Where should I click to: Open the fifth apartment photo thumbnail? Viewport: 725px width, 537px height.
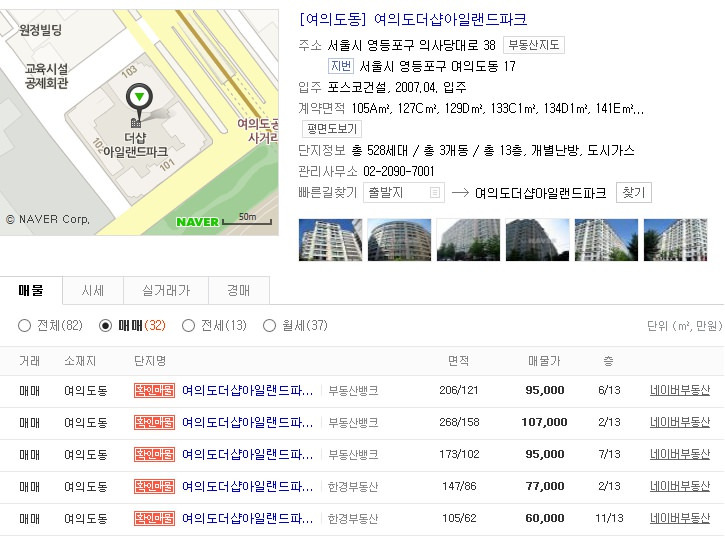(x=606, y=240)
